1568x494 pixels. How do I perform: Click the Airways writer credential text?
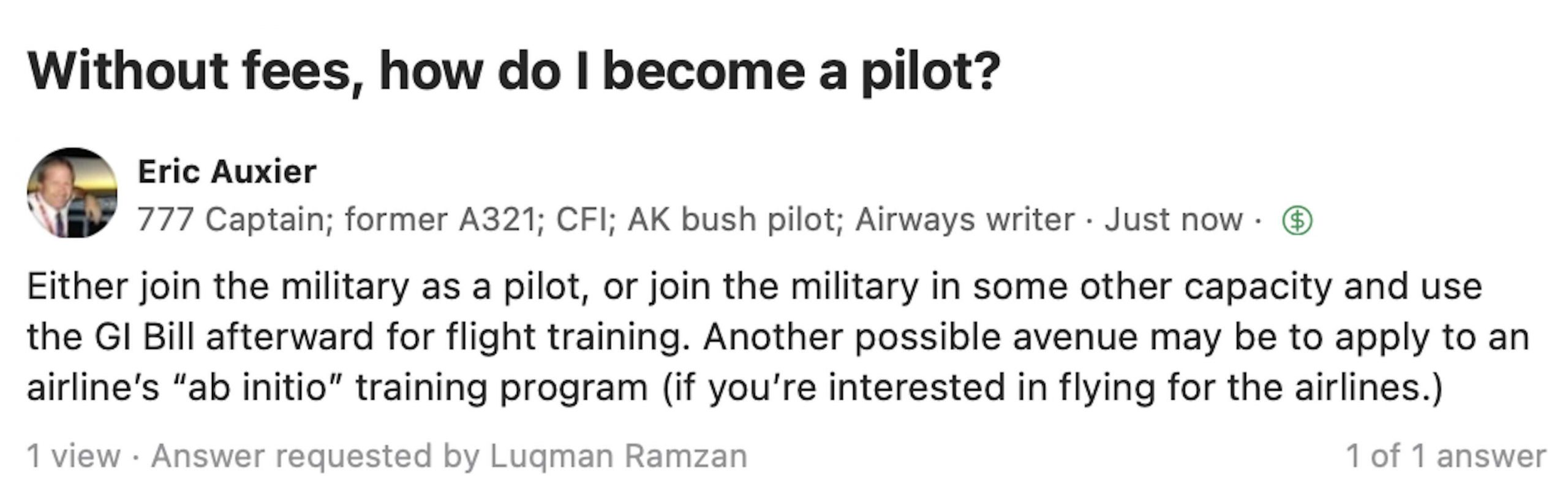(x=965, y=219)
